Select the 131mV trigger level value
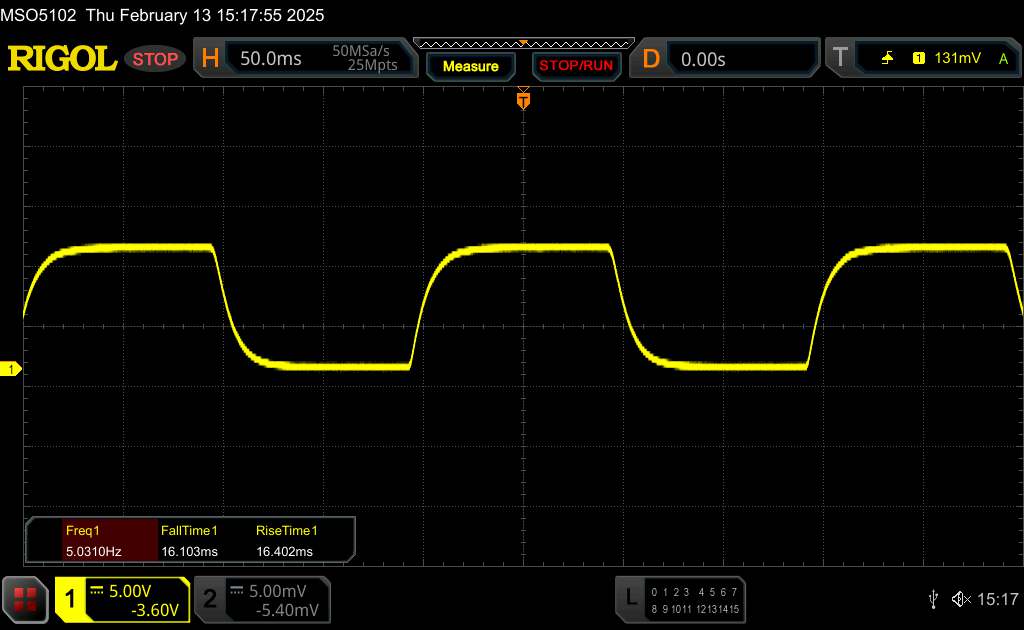The width and height of the screenshot is (1024, 630). [x=957, y=58]
